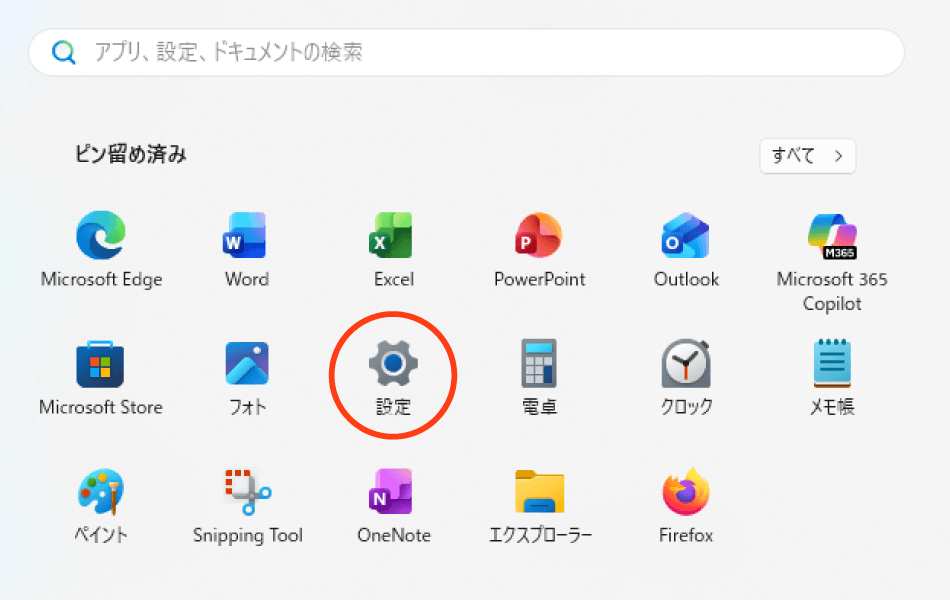
Task: Open Snipping Tool
Action: coord(248,492)
